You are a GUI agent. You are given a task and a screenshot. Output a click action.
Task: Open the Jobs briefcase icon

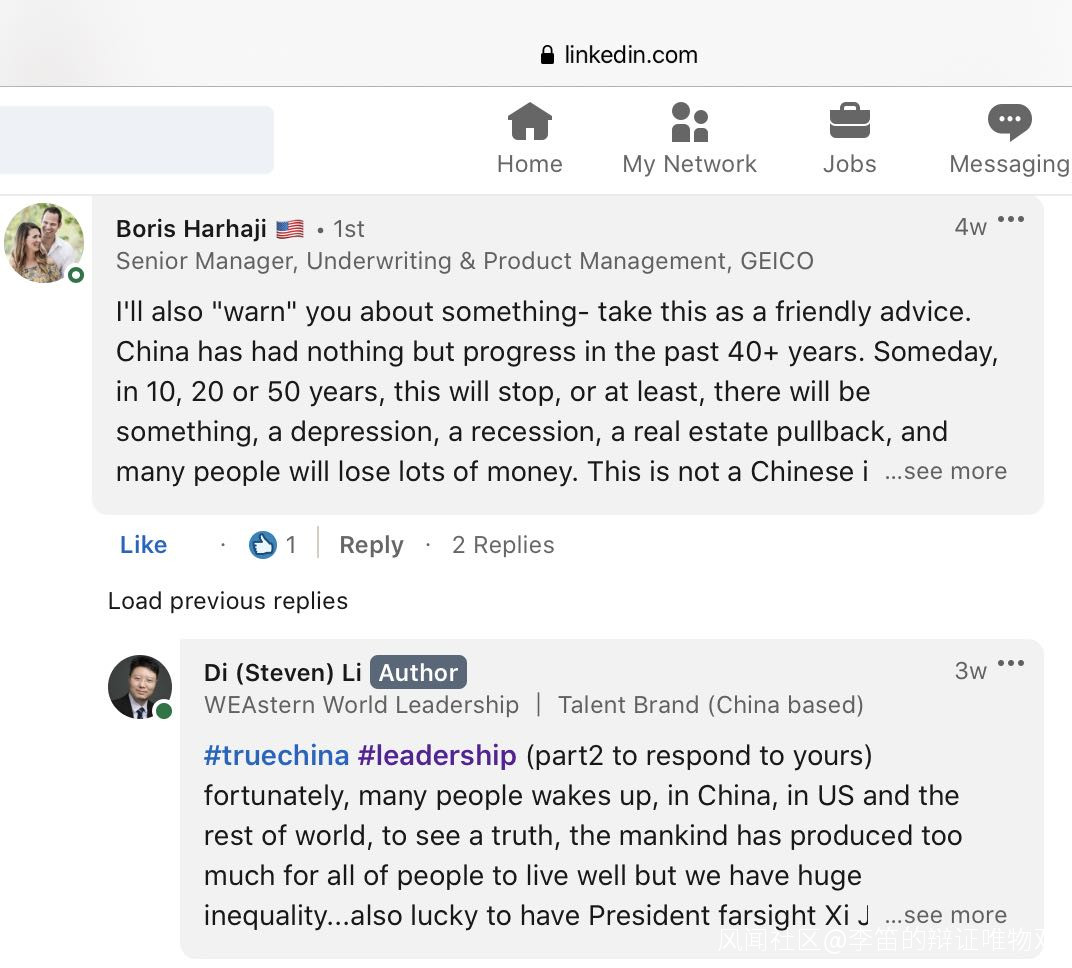(849, 123)
